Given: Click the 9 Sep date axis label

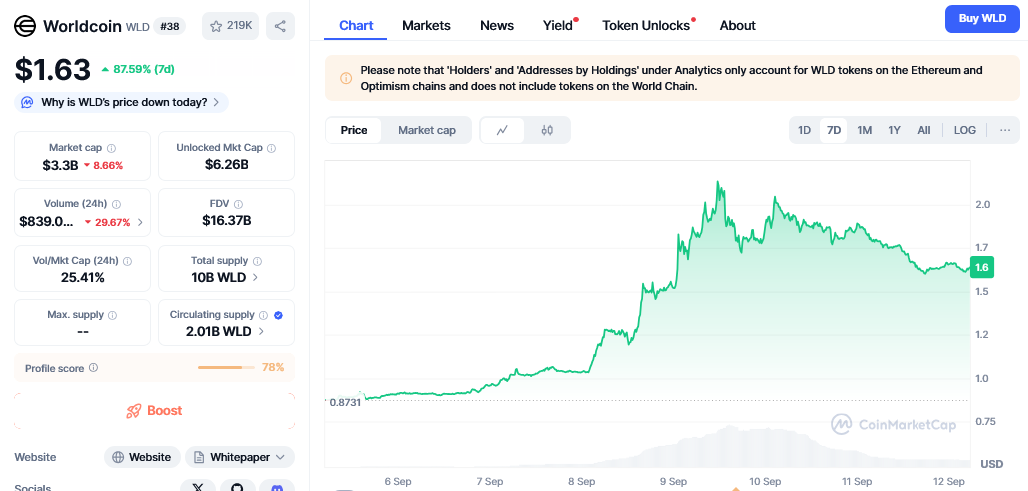Looking at the screenshot, I should [x=673, y=481].
